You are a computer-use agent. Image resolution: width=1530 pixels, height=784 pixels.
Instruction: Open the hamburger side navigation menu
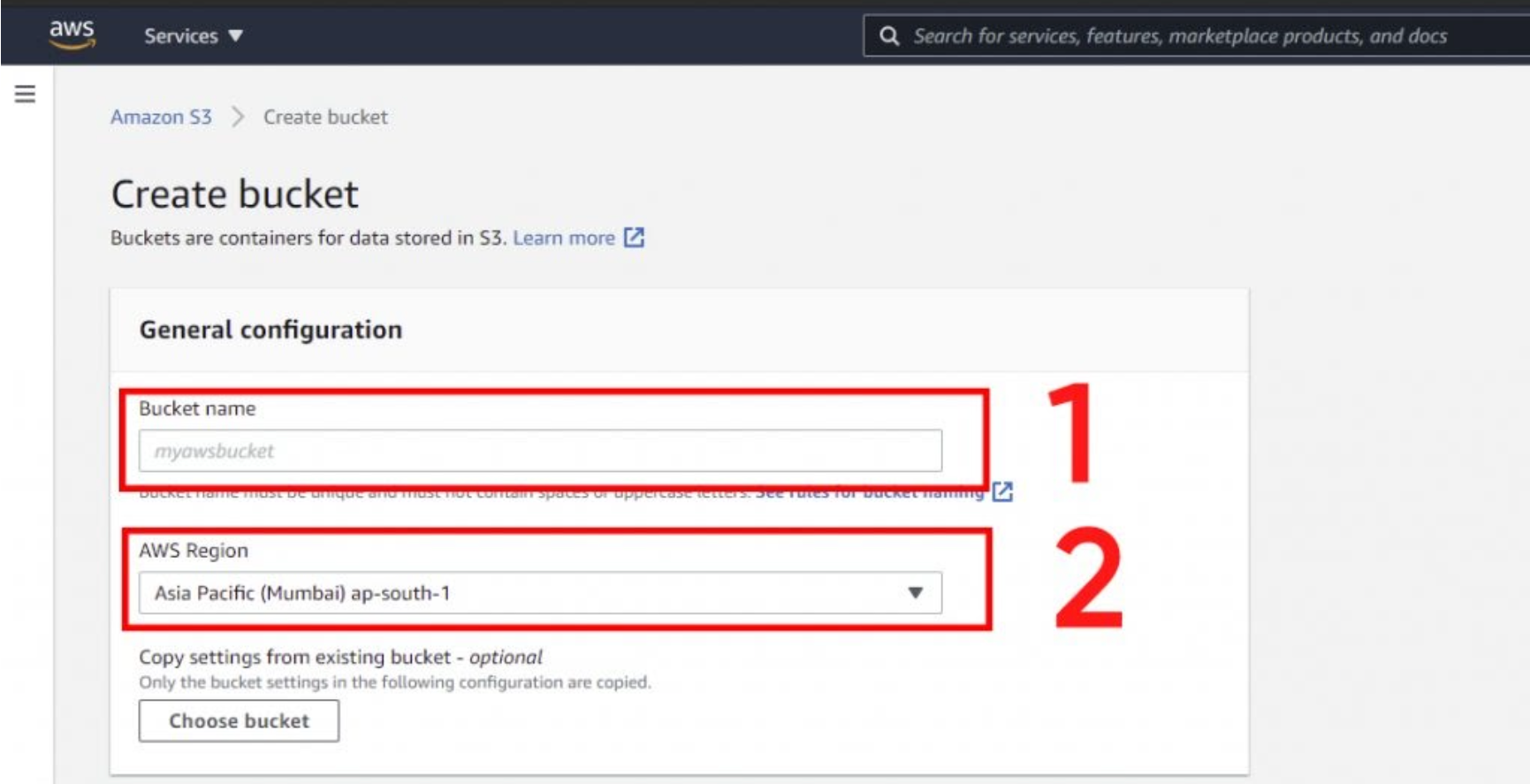pyautogui.click(x=26, y=94)
